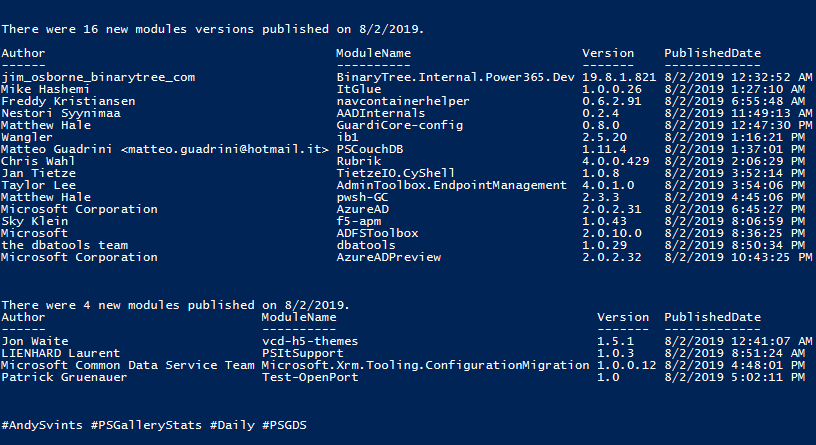Viewport: 816px width, 445px height.
Task: Select author Nestori Syynimaa
Action: (61, 113)
